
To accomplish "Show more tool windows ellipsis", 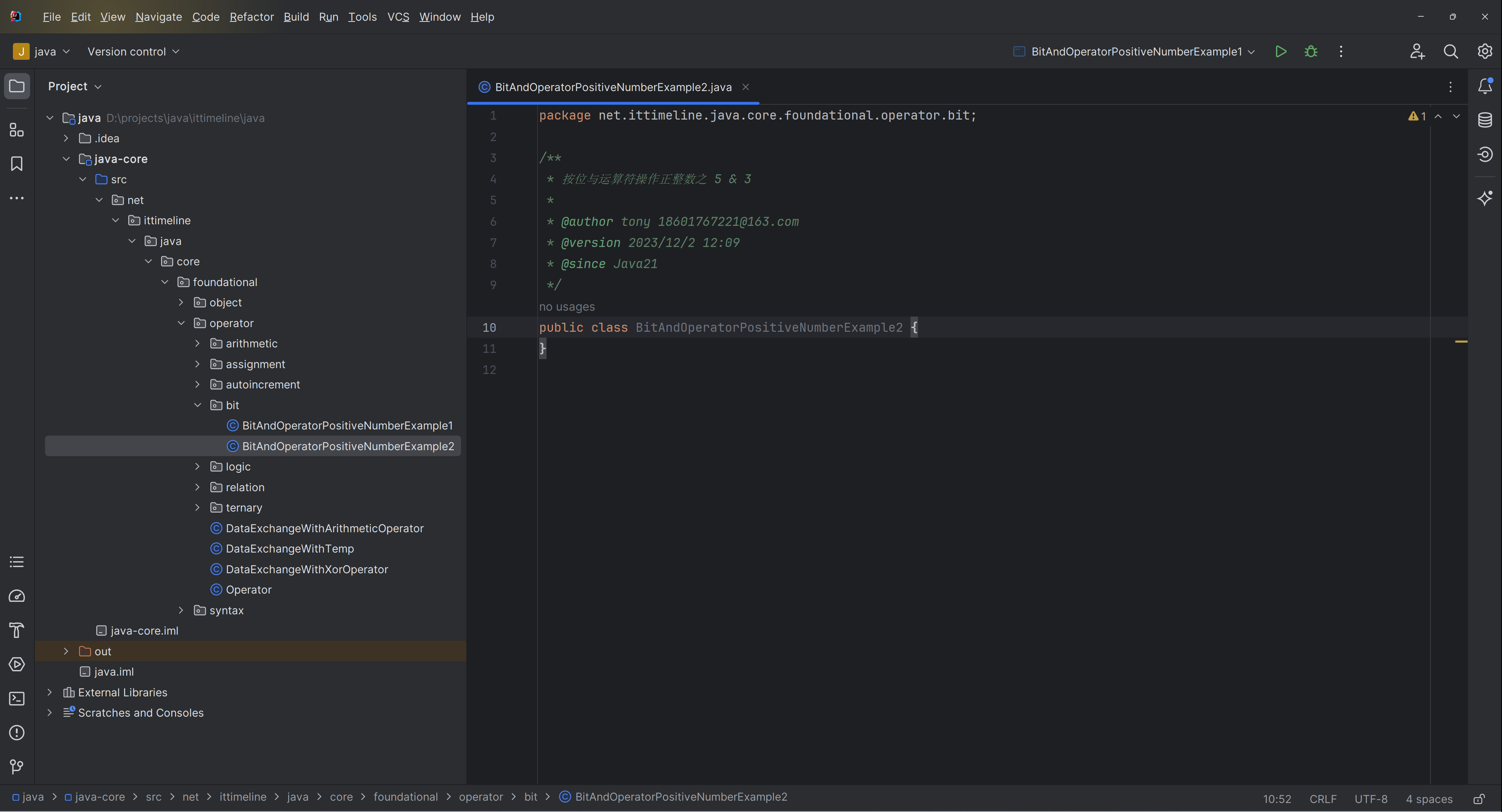I will click(17, 198).
